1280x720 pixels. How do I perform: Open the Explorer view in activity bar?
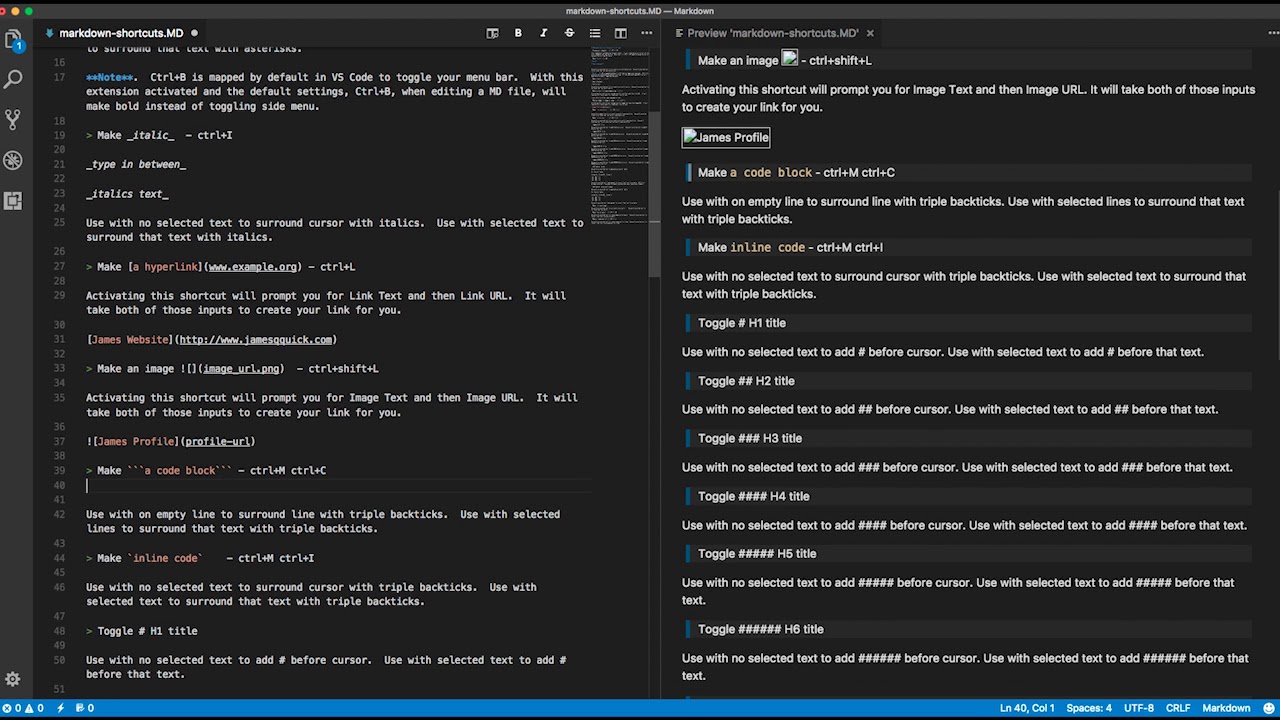point(13,40)
